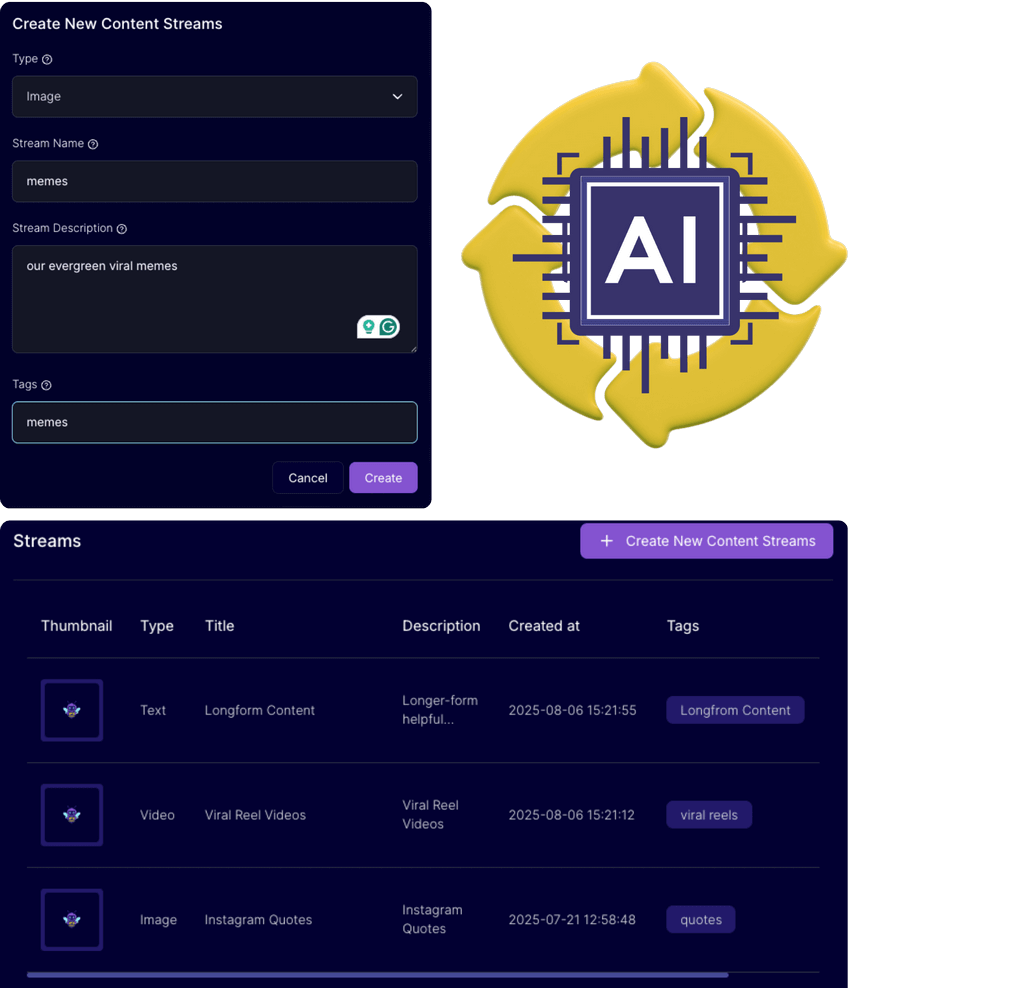Click the Create New Content Streams button
This screenshot has width=1024, height=988.
[706, 541]
